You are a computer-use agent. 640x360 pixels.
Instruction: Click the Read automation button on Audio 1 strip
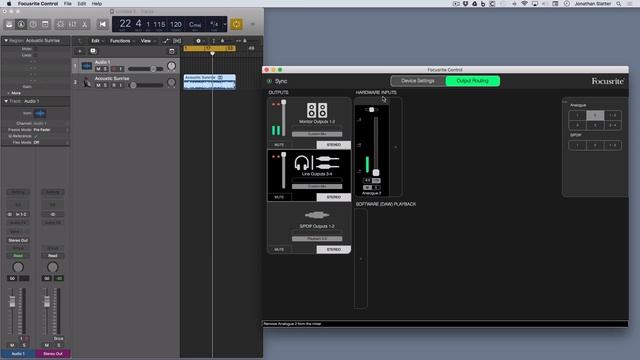[x=18, y=256]
